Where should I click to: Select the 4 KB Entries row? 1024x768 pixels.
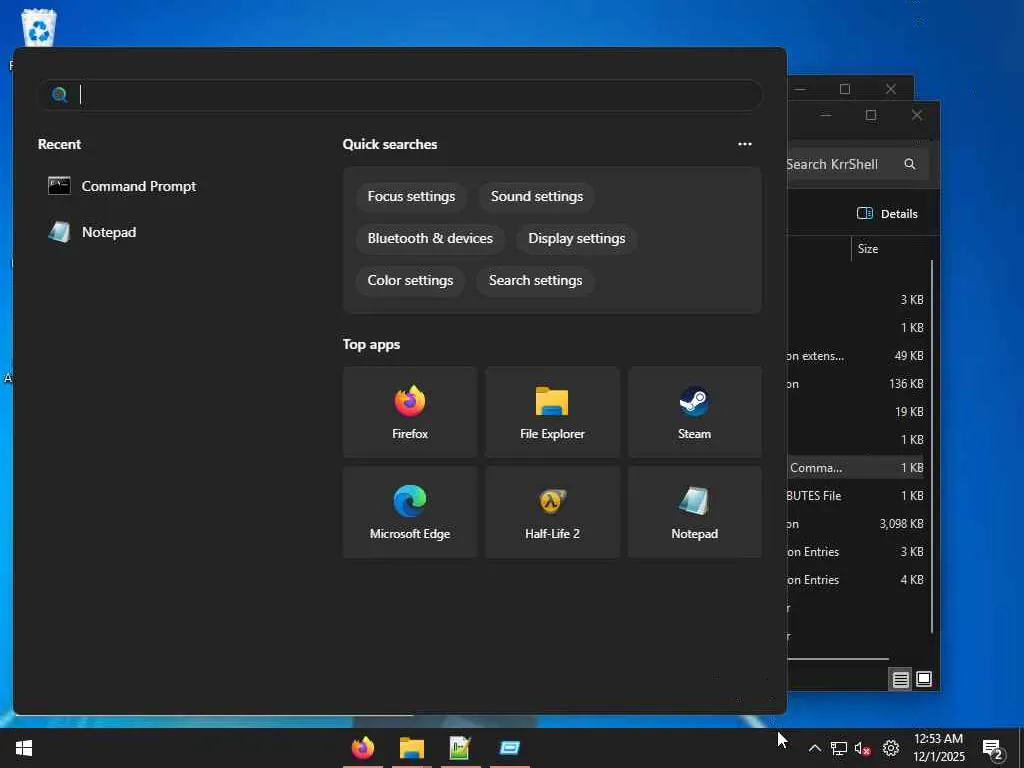856,580
